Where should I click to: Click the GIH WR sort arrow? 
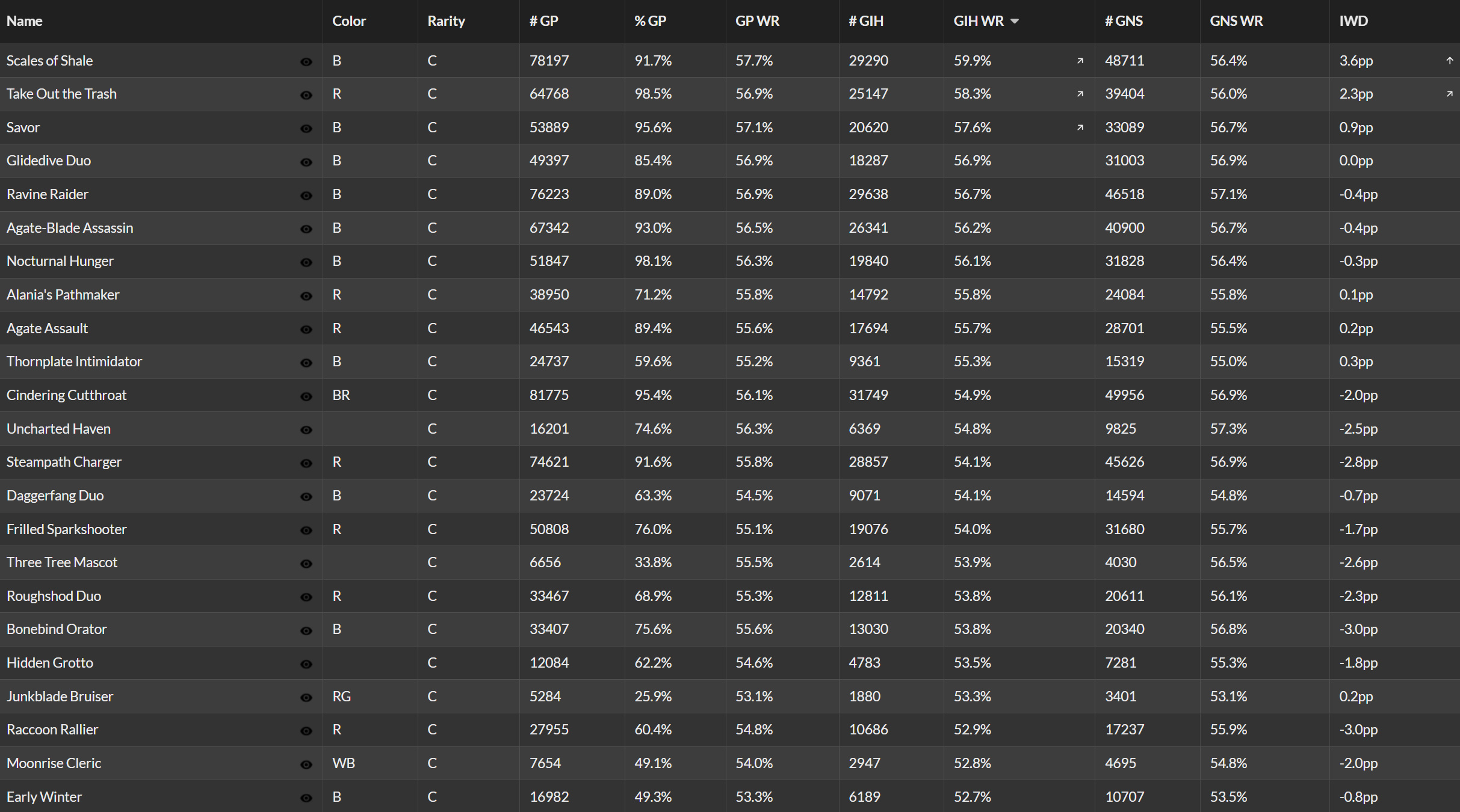1015,21
